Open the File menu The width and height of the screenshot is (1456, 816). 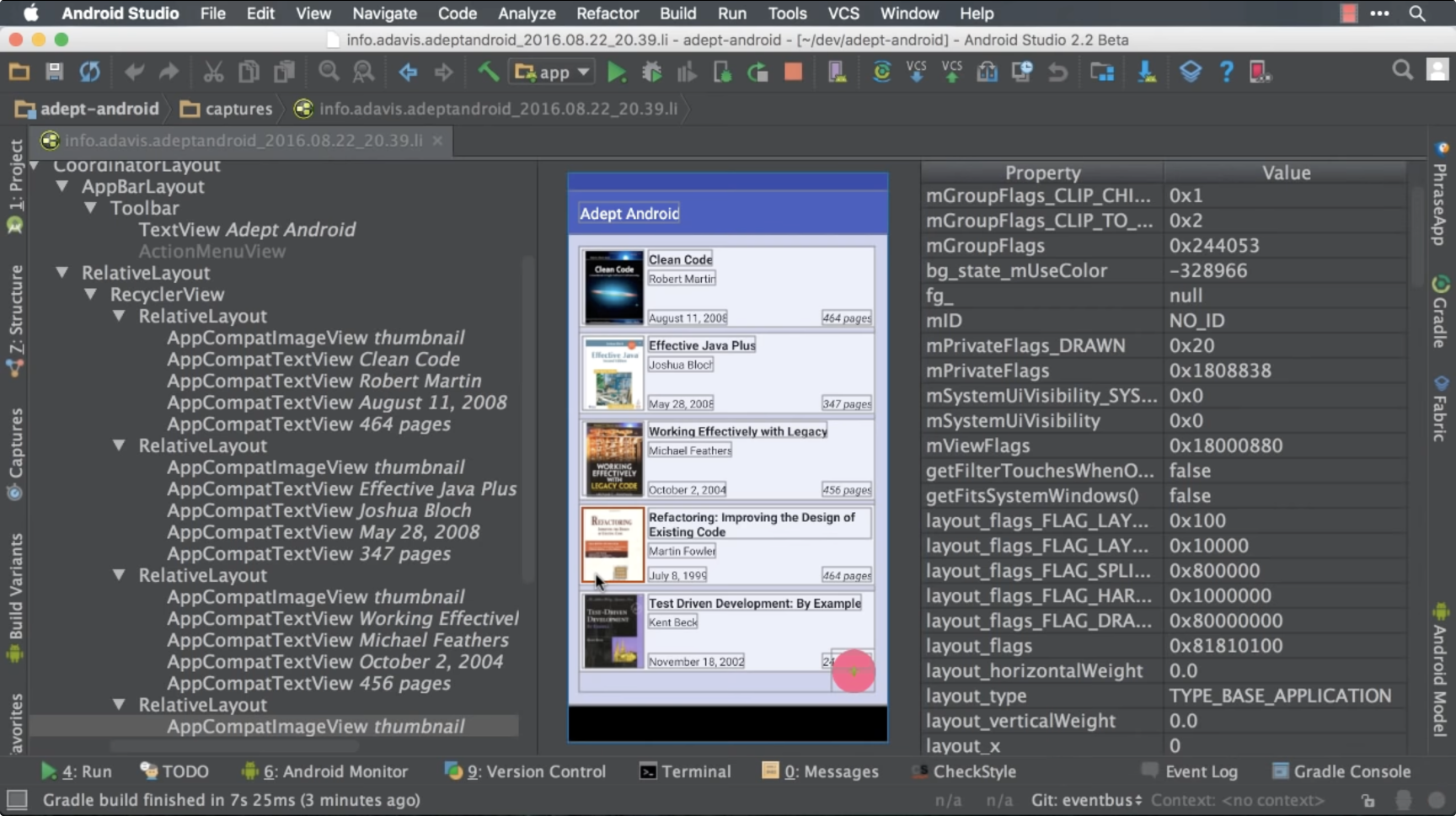point(212,13)
